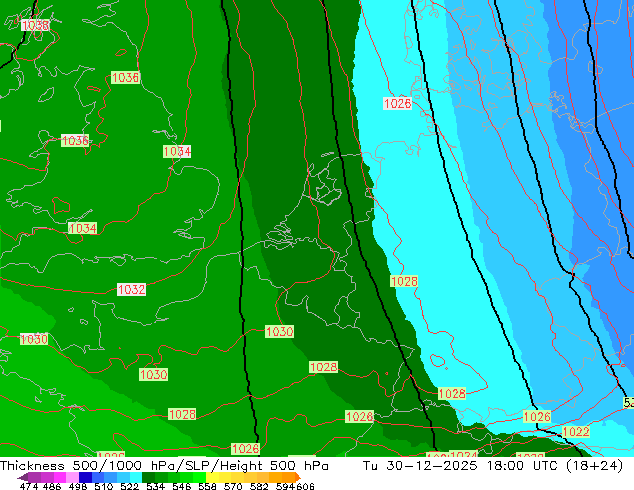
Task: Click the 1038 pressure label
Action: 35,25
